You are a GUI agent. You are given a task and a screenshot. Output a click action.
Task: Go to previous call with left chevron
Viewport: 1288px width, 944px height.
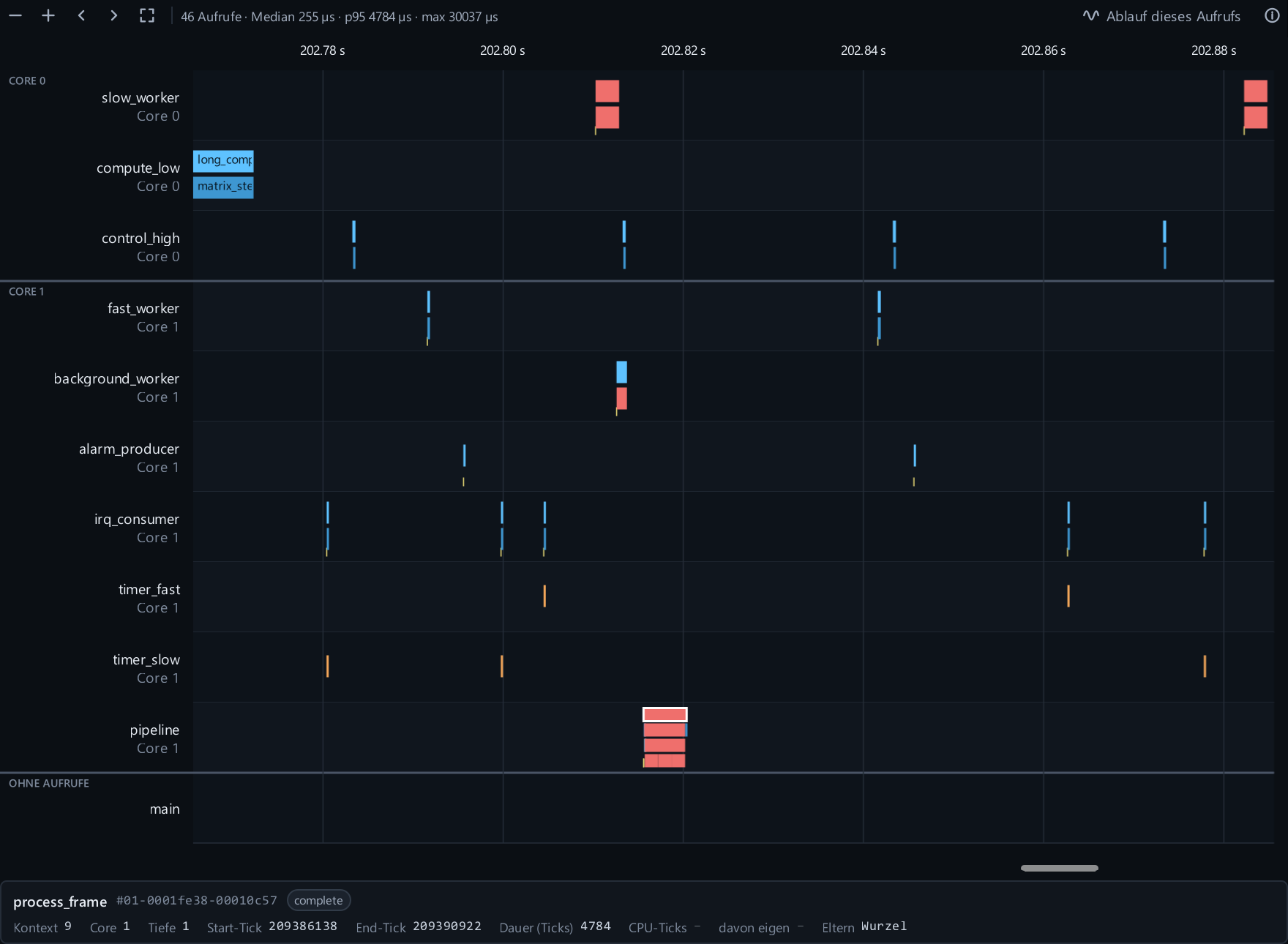[x=81, y=15]
